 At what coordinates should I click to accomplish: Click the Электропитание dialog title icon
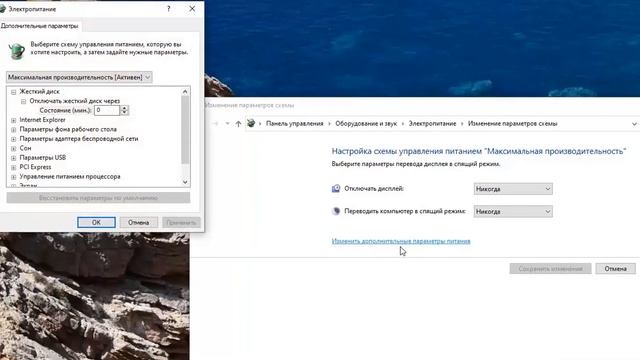pos(2,9)
